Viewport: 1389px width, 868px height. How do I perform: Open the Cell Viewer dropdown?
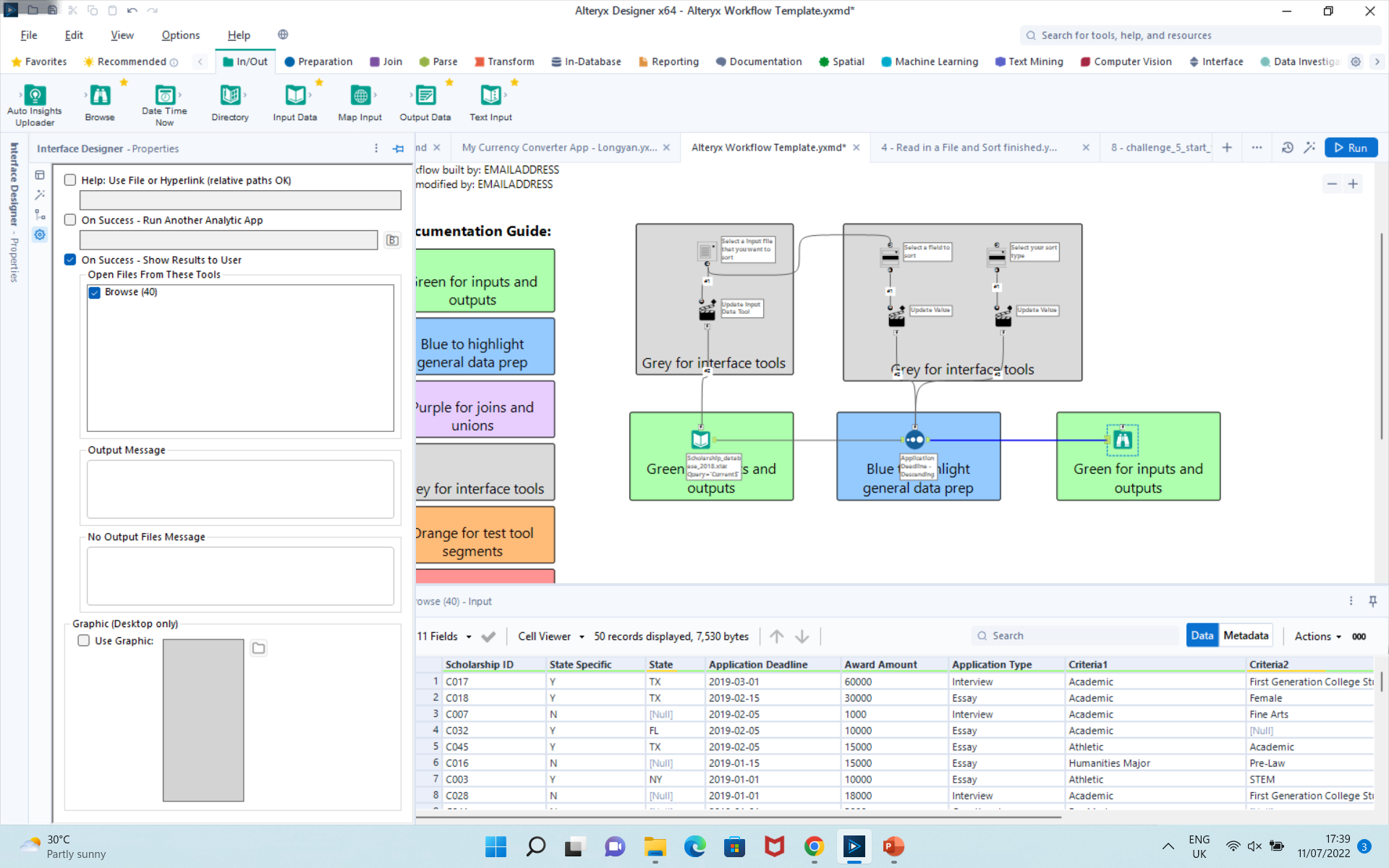pos(551,637)
